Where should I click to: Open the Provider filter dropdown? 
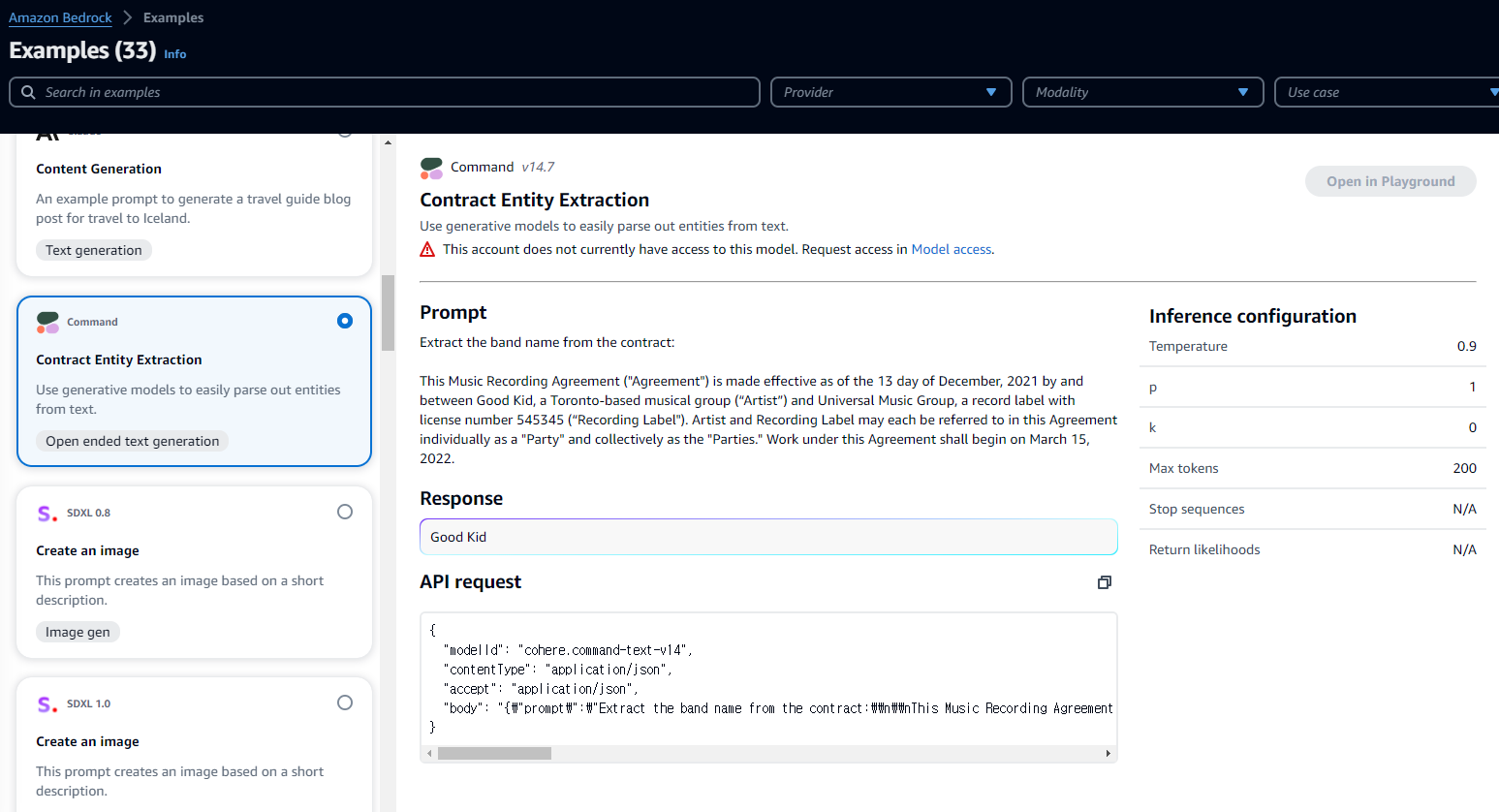(x=891, y=92)
